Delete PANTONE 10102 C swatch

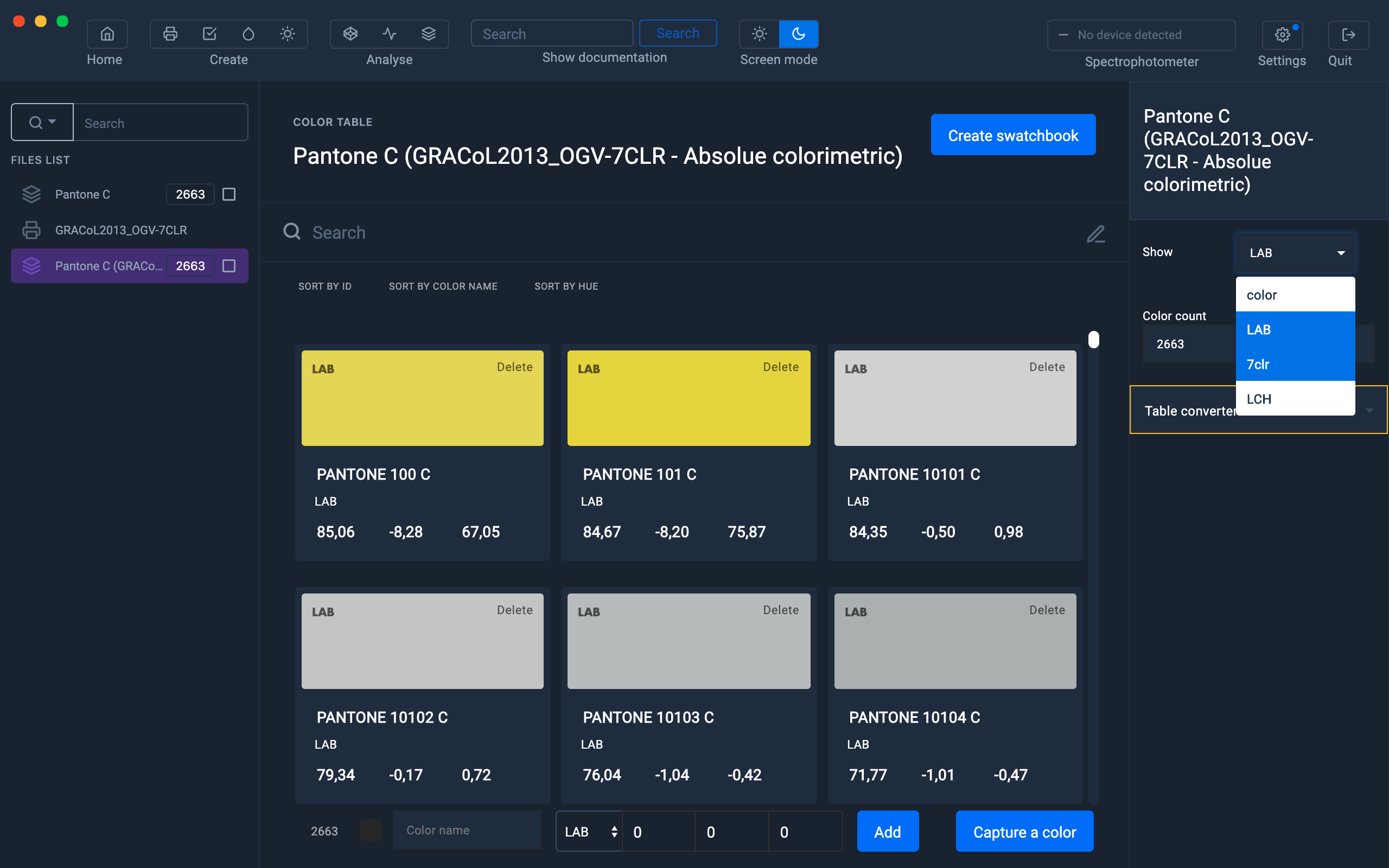point(515,610)
